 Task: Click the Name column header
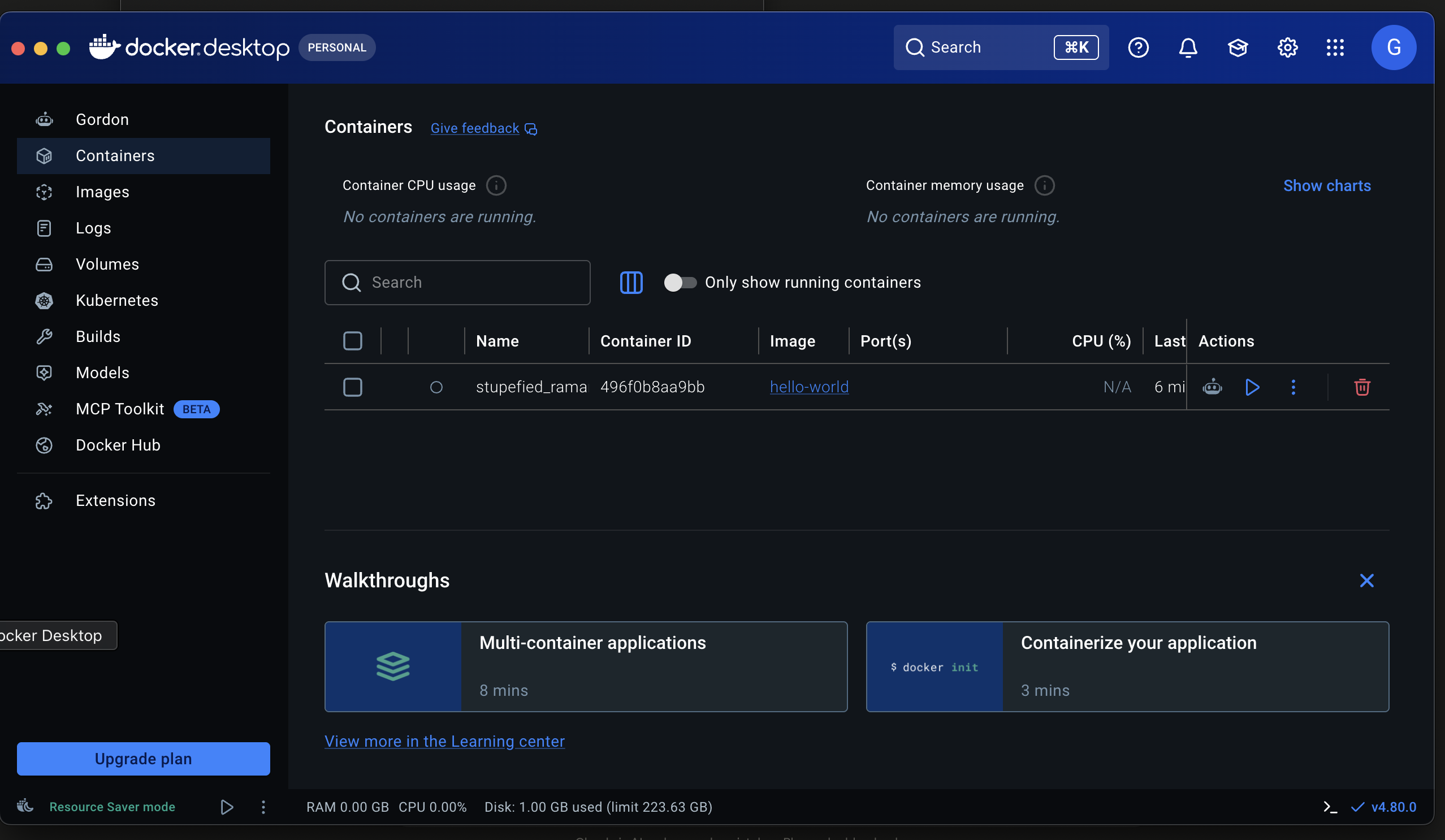(x=497, y=341)
